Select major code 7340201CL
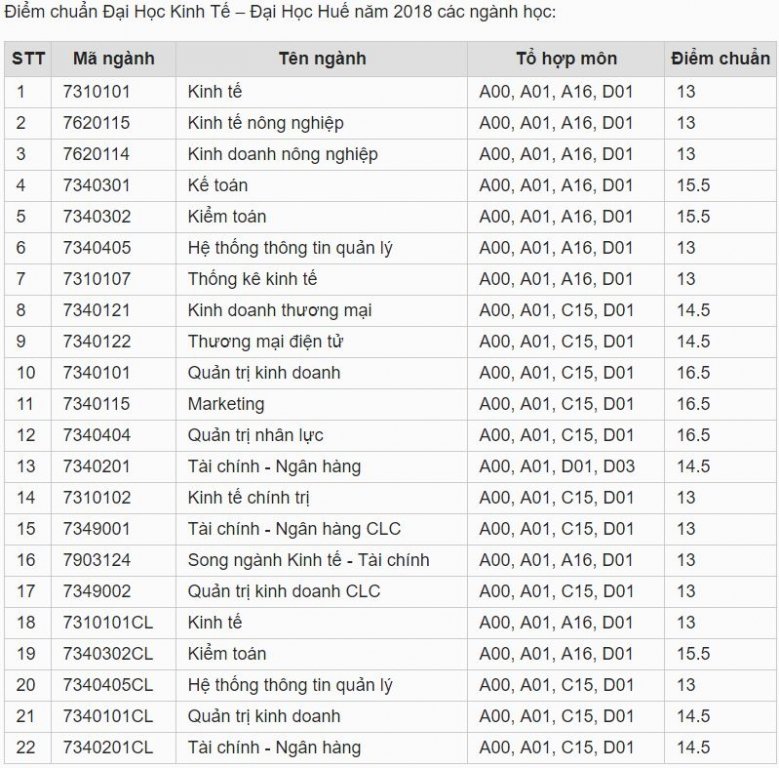The height and width of the screenshot is (768, 779). tap(108, 748)
